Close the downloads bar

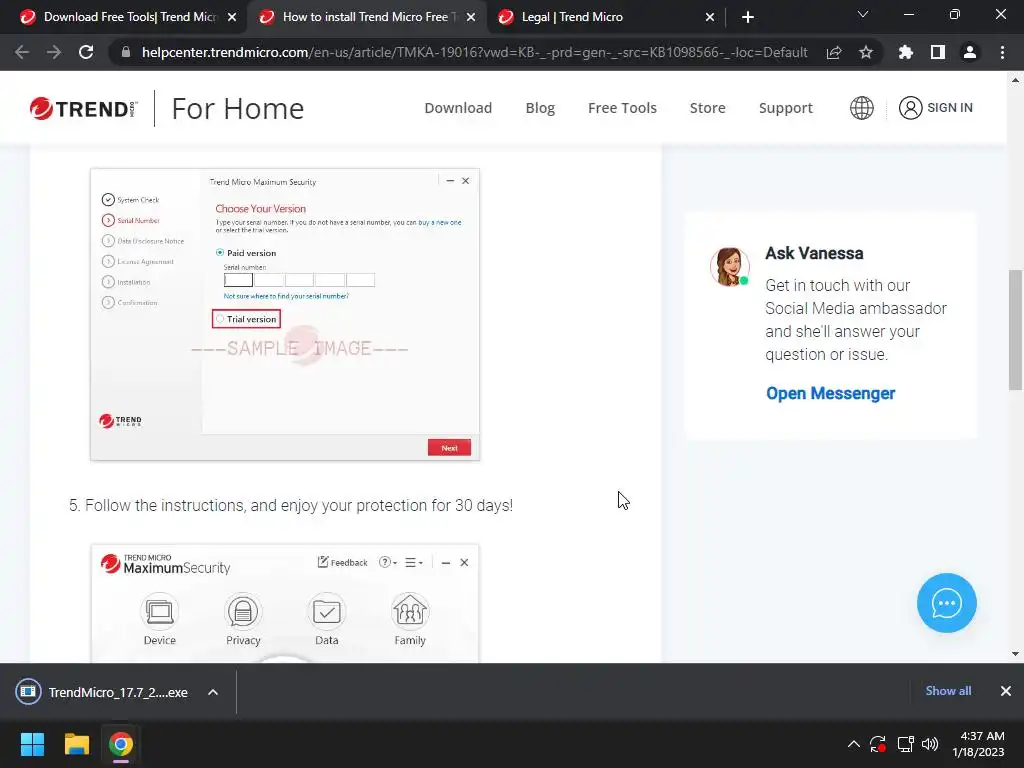pos(1006,691)
